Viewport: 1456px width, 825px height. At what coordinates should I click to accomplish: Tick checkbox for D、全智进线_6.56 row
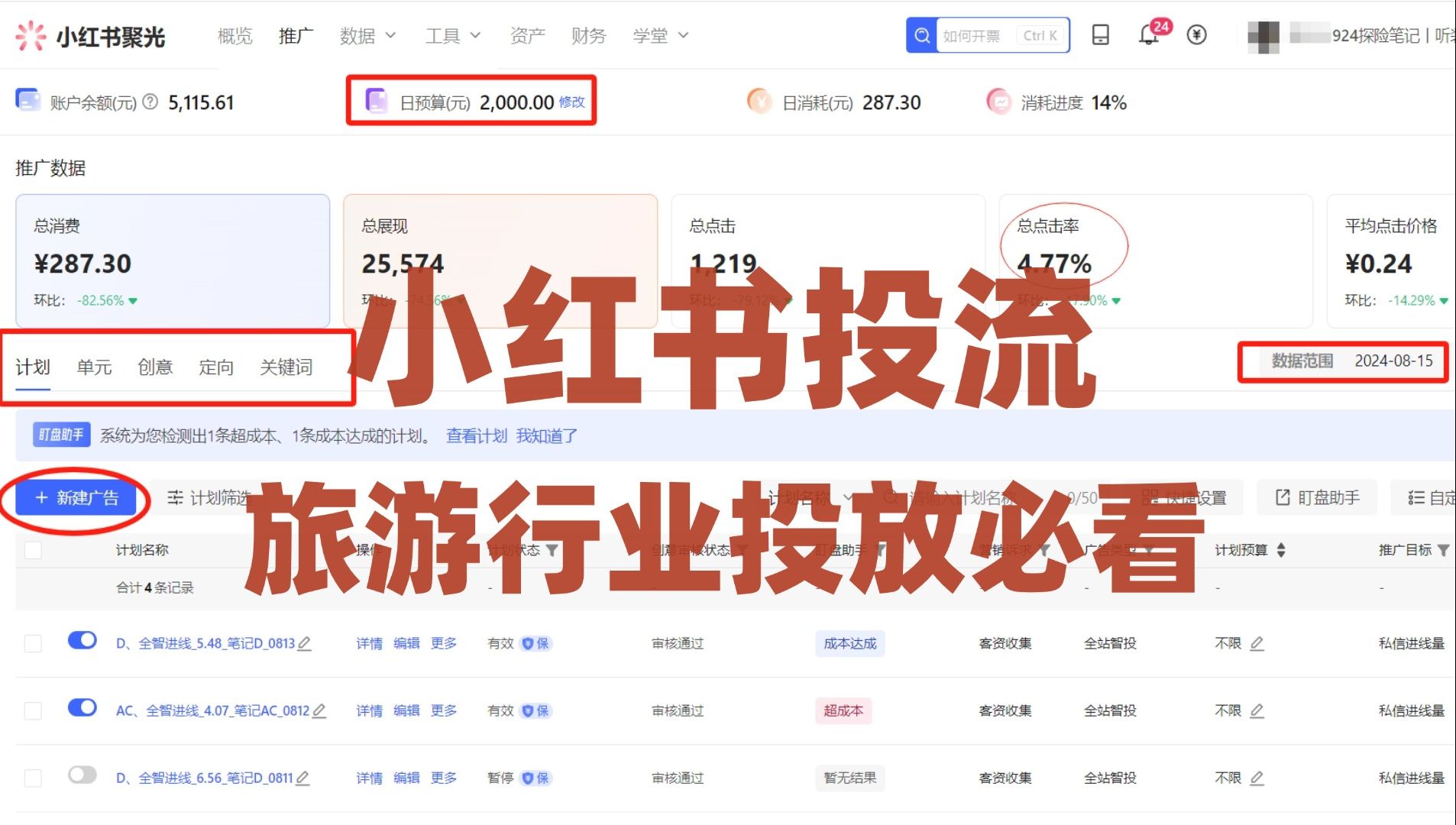[x=33, y=778]
